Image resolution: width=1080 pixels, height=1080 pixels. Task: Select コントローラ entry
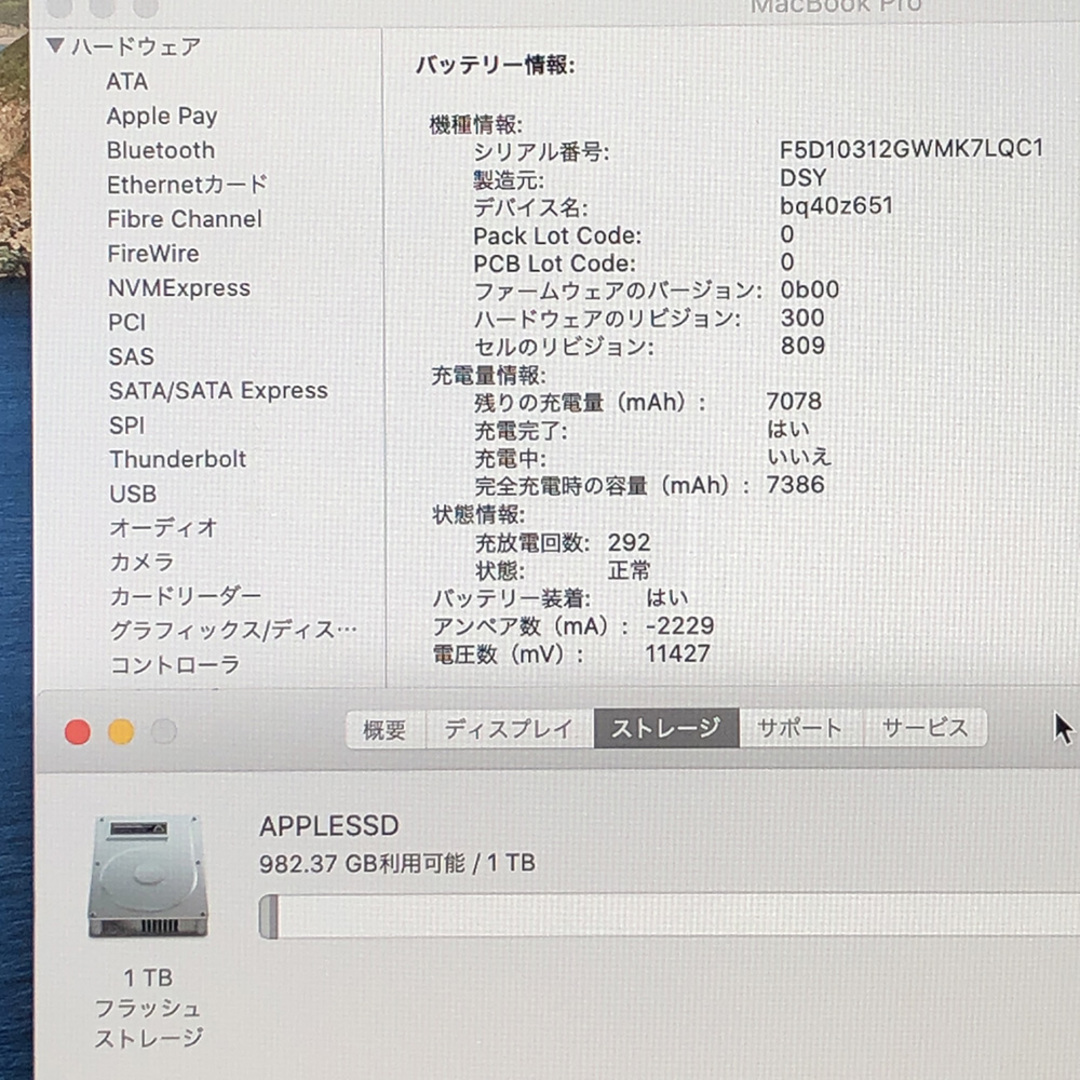tap(175, 665)
